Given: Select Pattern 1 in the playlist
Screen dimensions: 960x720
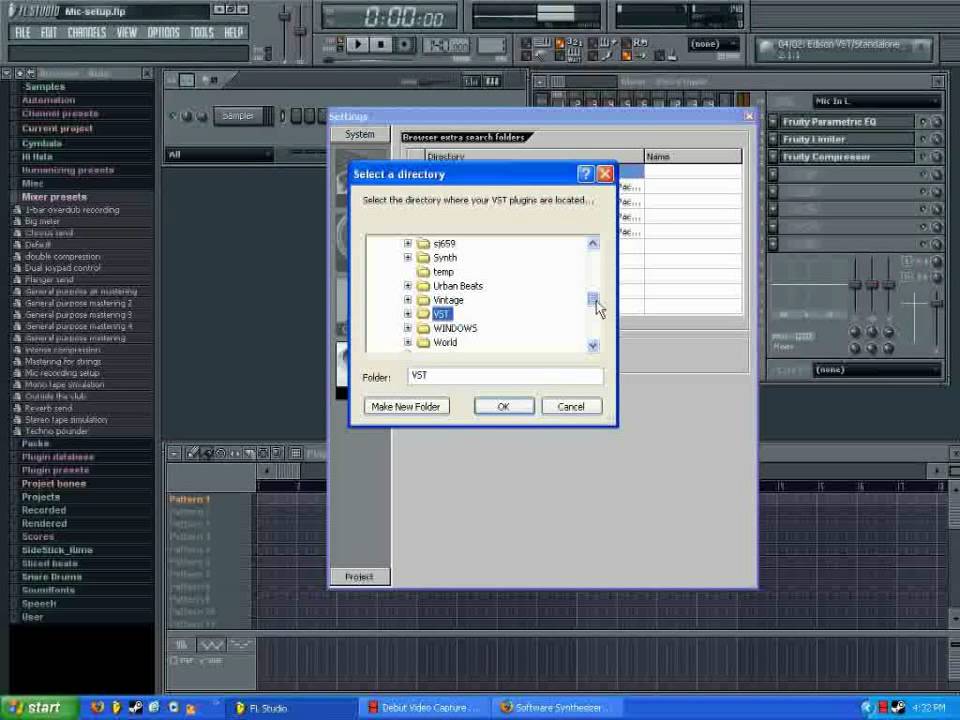Looking at the screenshot, I should click(x=189, y=500).
